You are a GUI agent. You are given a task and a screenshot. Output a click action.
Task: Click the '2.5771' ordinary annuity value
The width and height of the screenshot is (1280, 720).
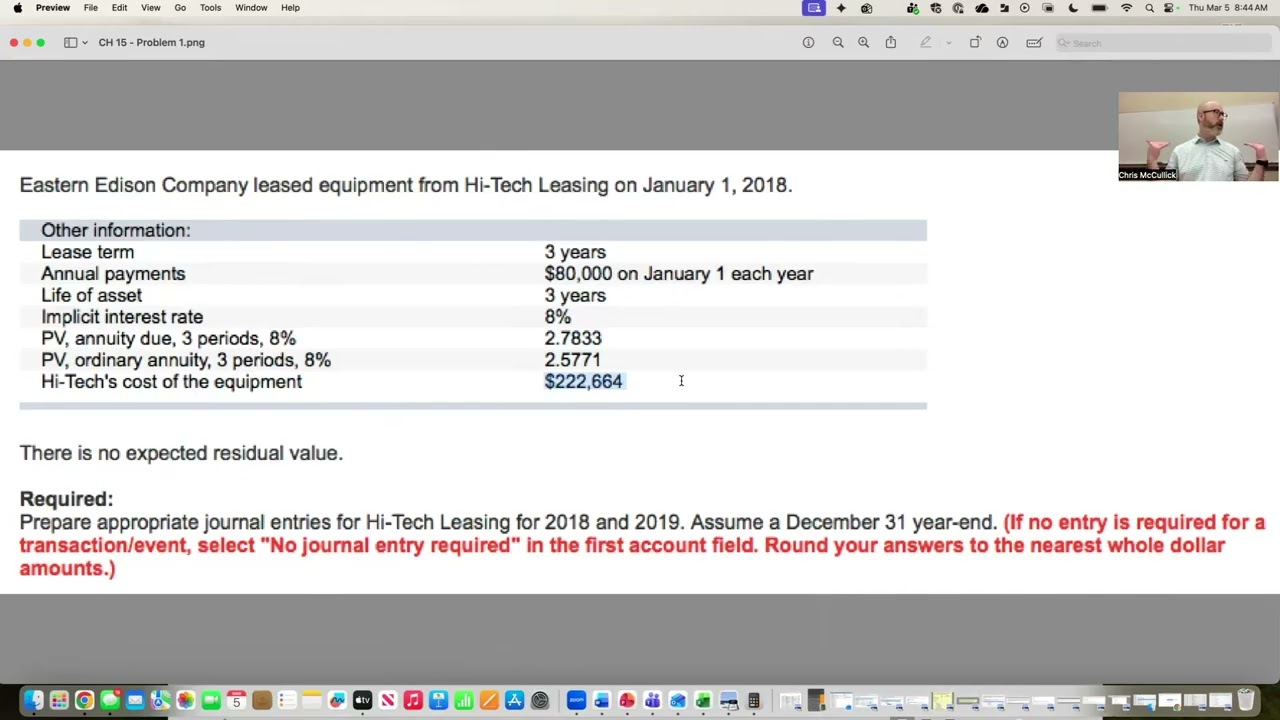coord(573,360)
